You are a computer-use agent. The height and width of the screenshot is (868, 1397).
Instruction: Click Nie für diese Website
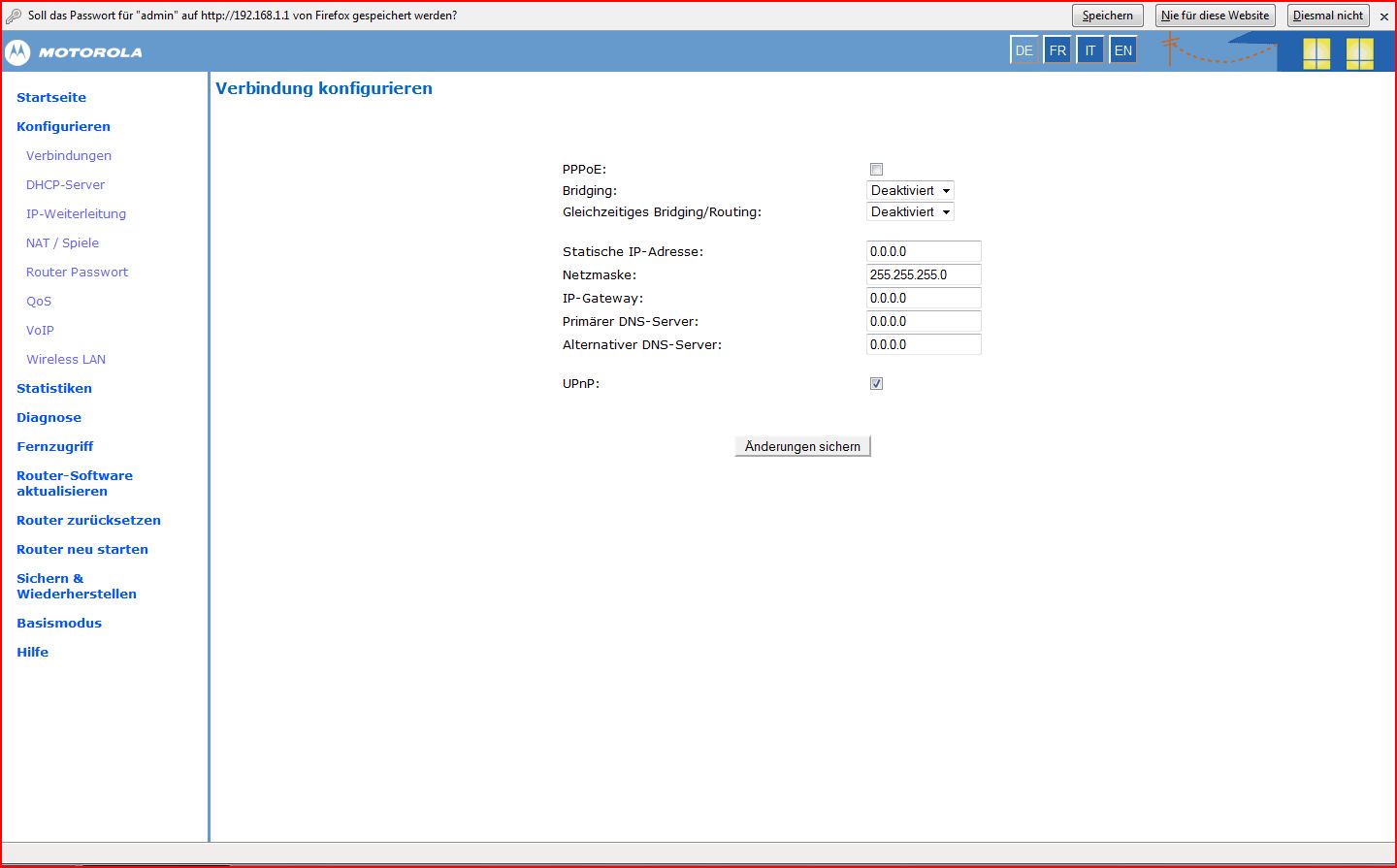[x=1215, y=16]
